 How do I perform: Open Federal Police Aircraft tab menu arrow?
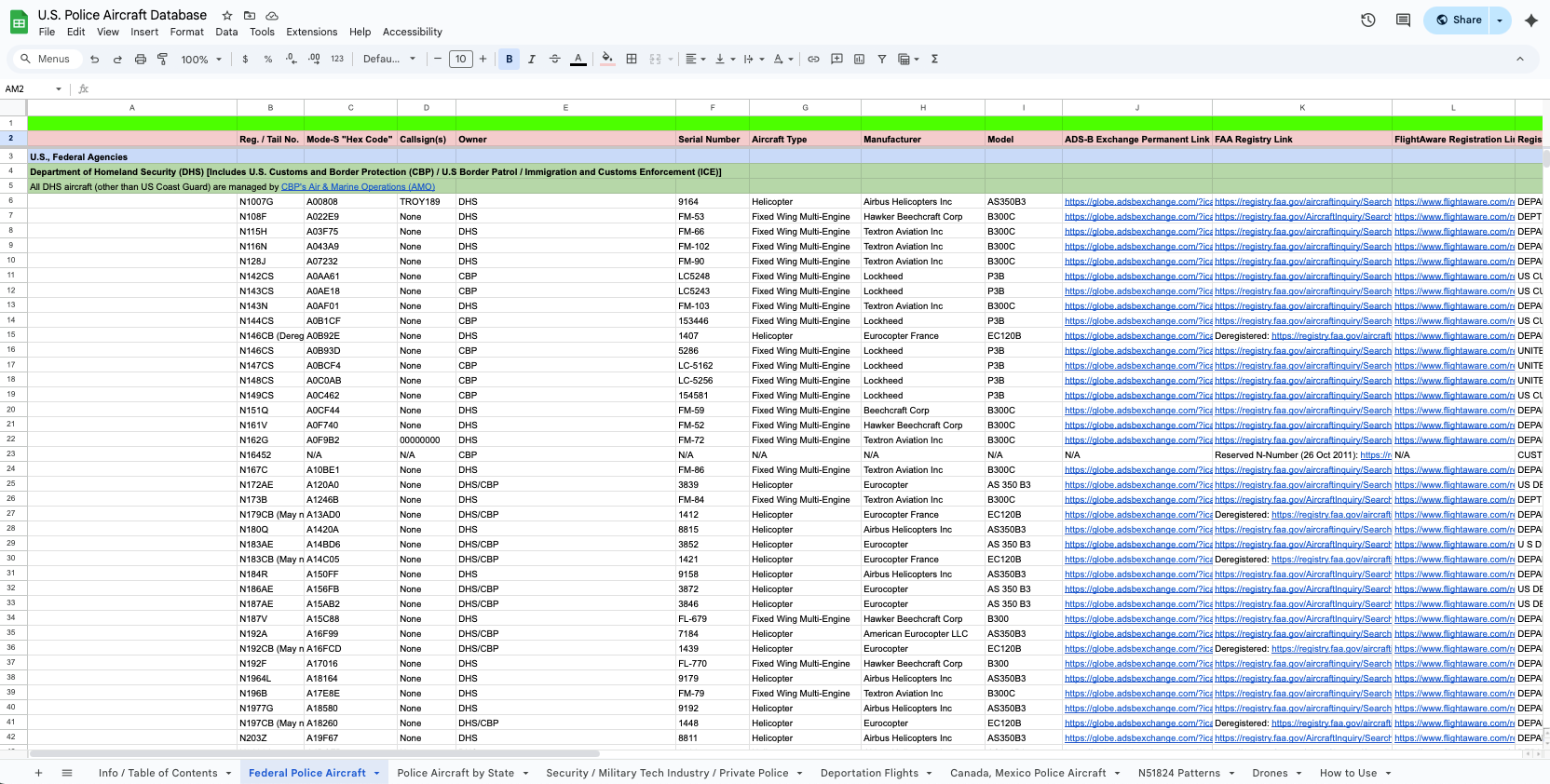point(377,773)
